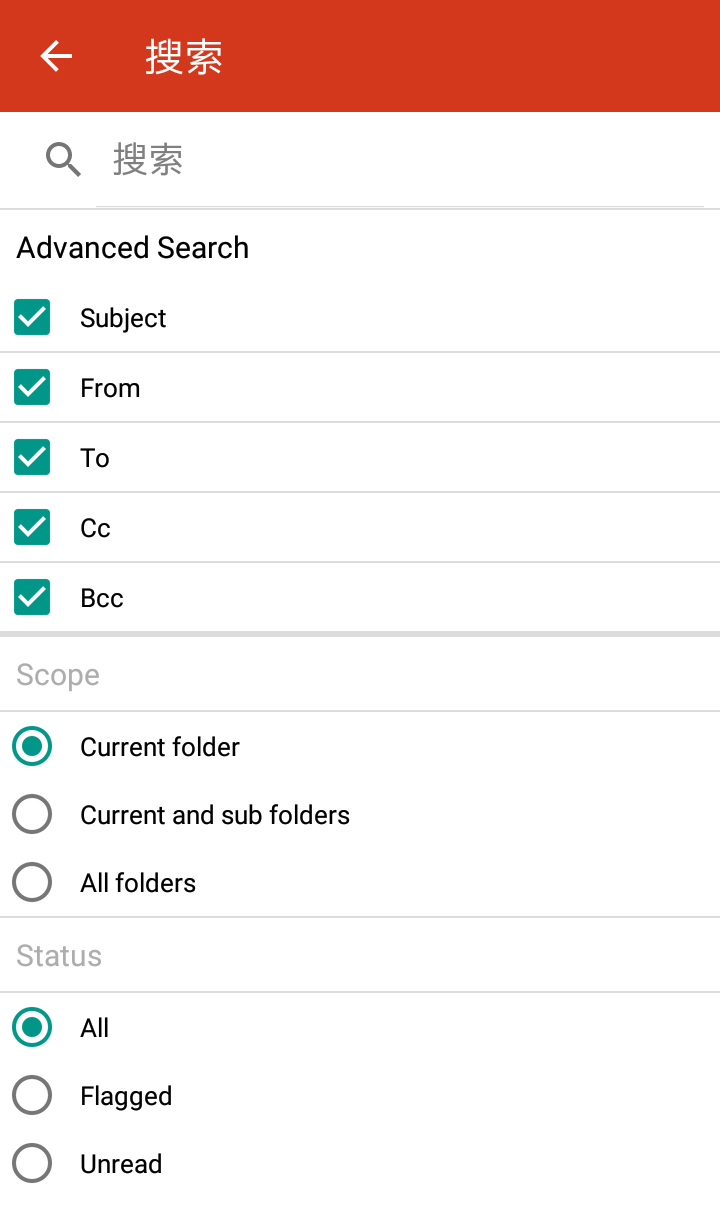Choose the Unread status option
Image resolution: width=720 pixels, height=1230 pixels.
(32, 1164)
